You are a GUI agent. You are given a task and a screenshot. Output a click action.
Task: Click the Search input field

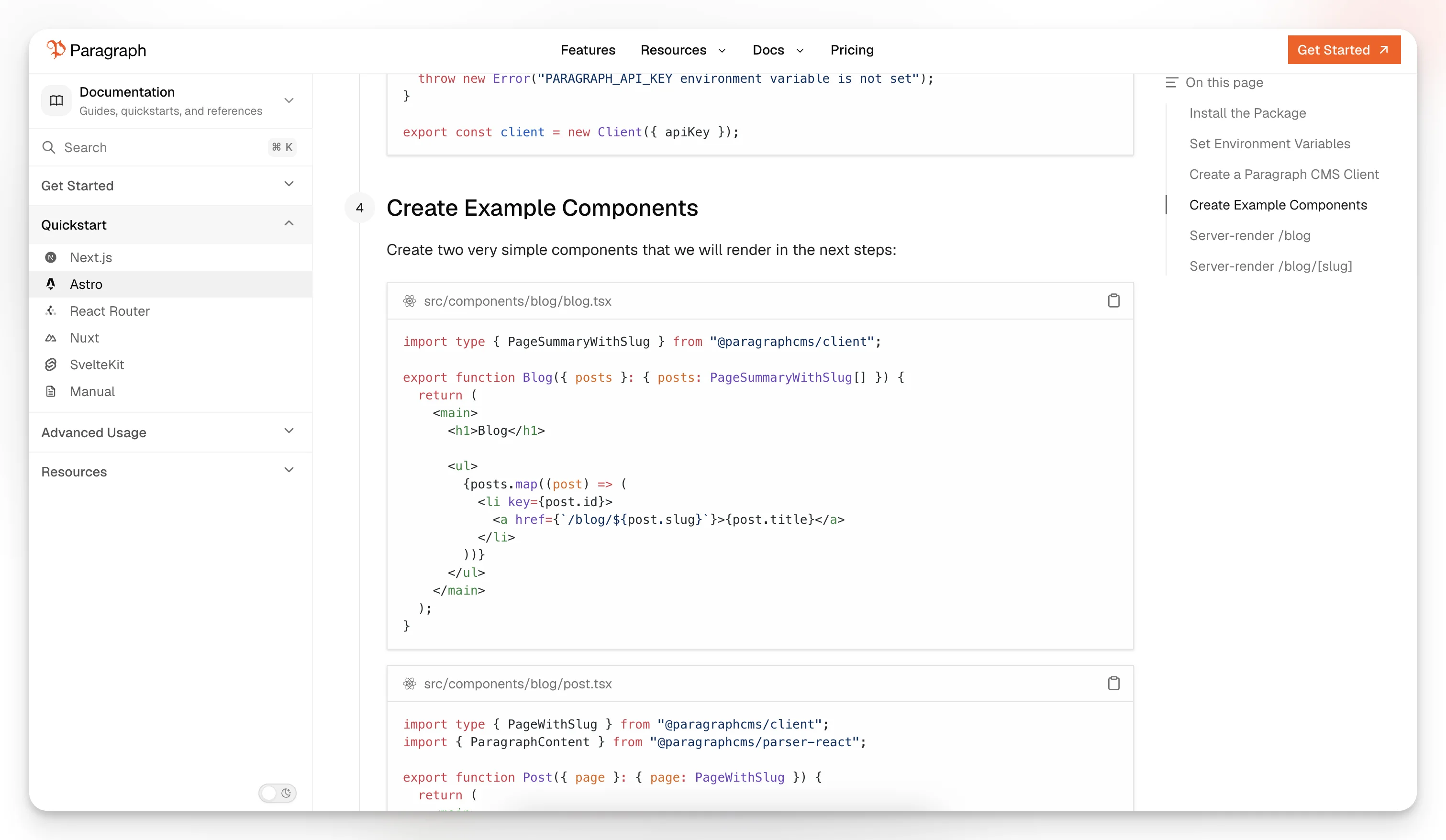coord(170,147)
